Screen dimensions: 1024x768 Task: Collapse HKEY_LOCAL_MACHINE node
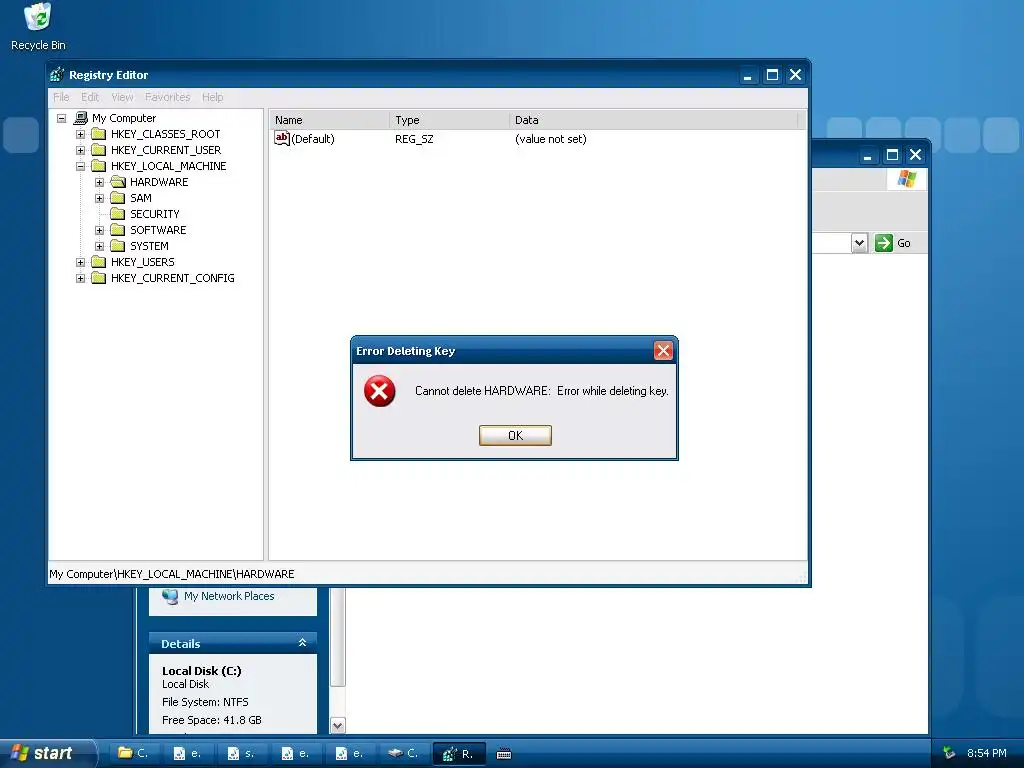80,167
